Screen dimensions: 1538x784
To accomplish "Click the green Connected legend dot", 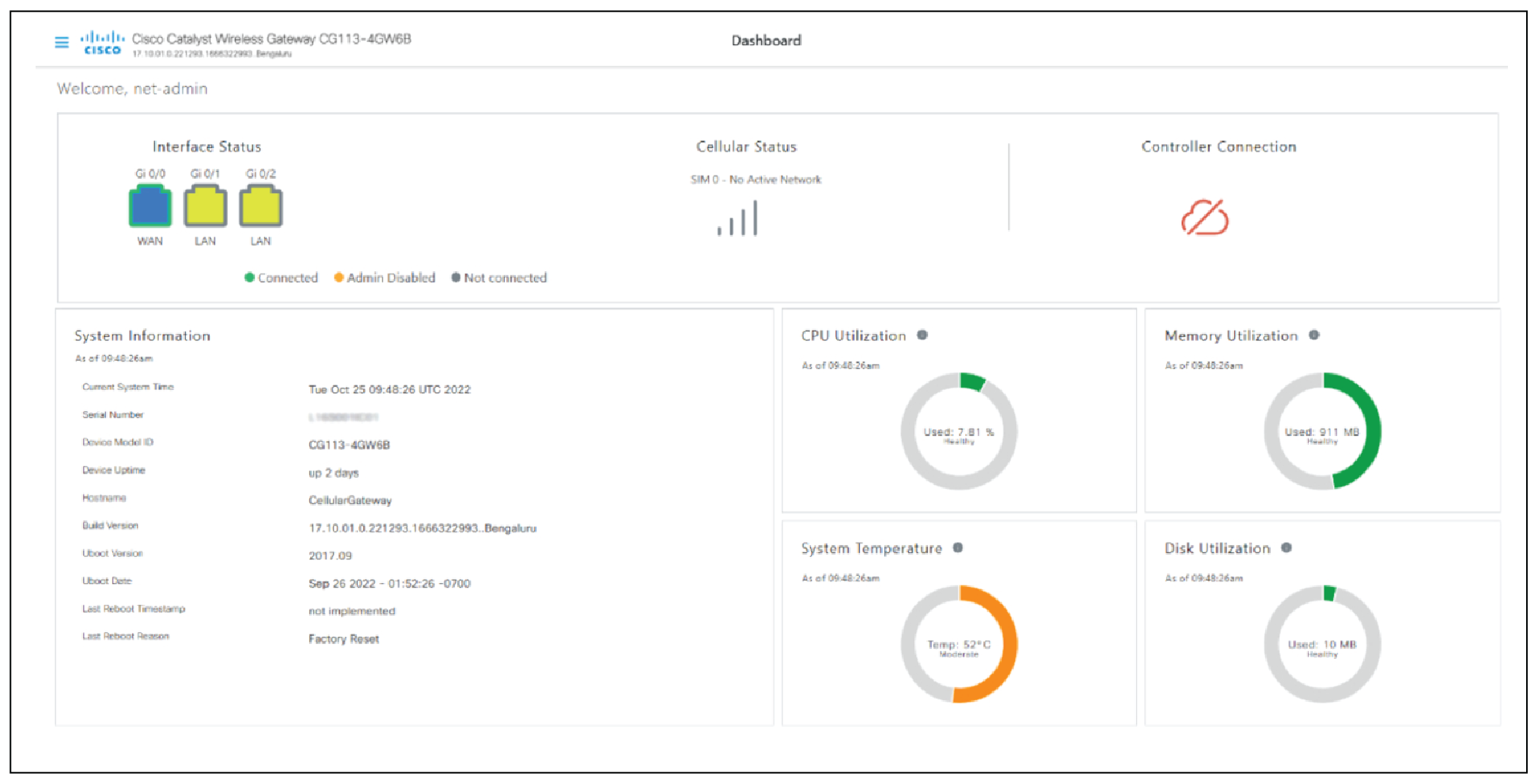I will click(x=249, y=277).
